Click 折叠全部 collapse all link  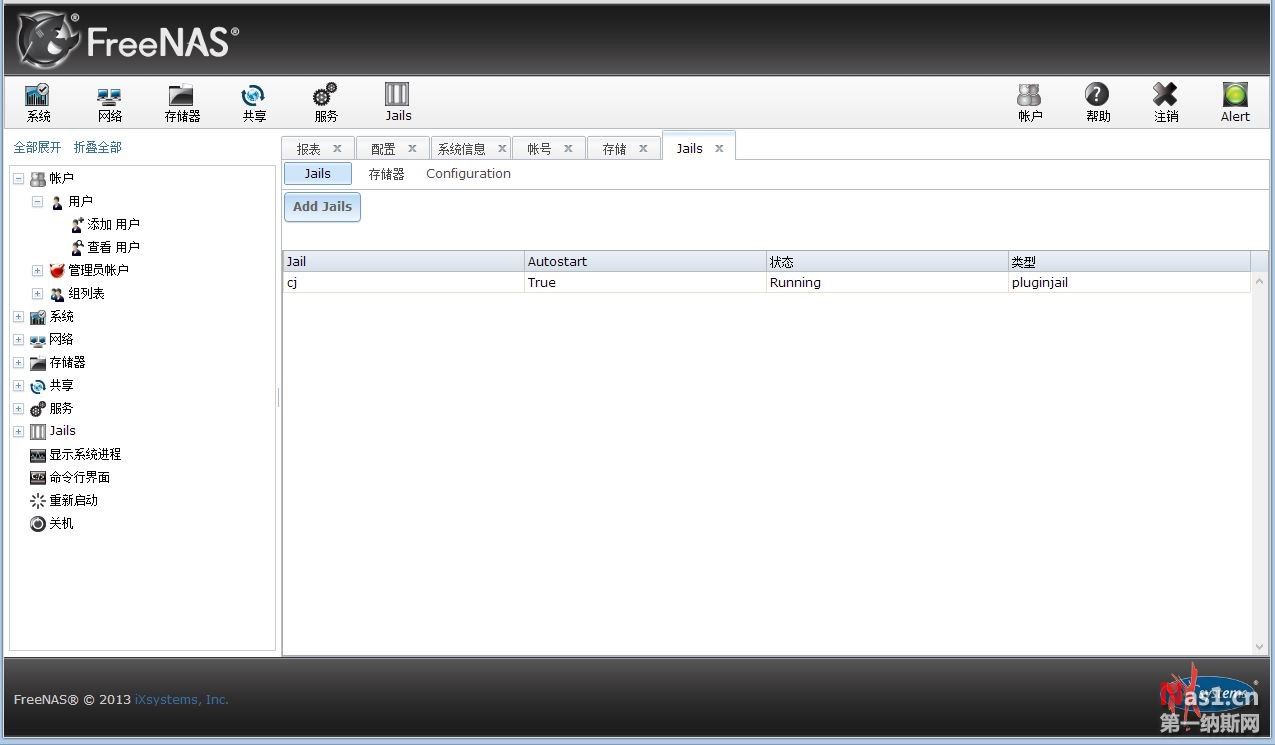98,147
